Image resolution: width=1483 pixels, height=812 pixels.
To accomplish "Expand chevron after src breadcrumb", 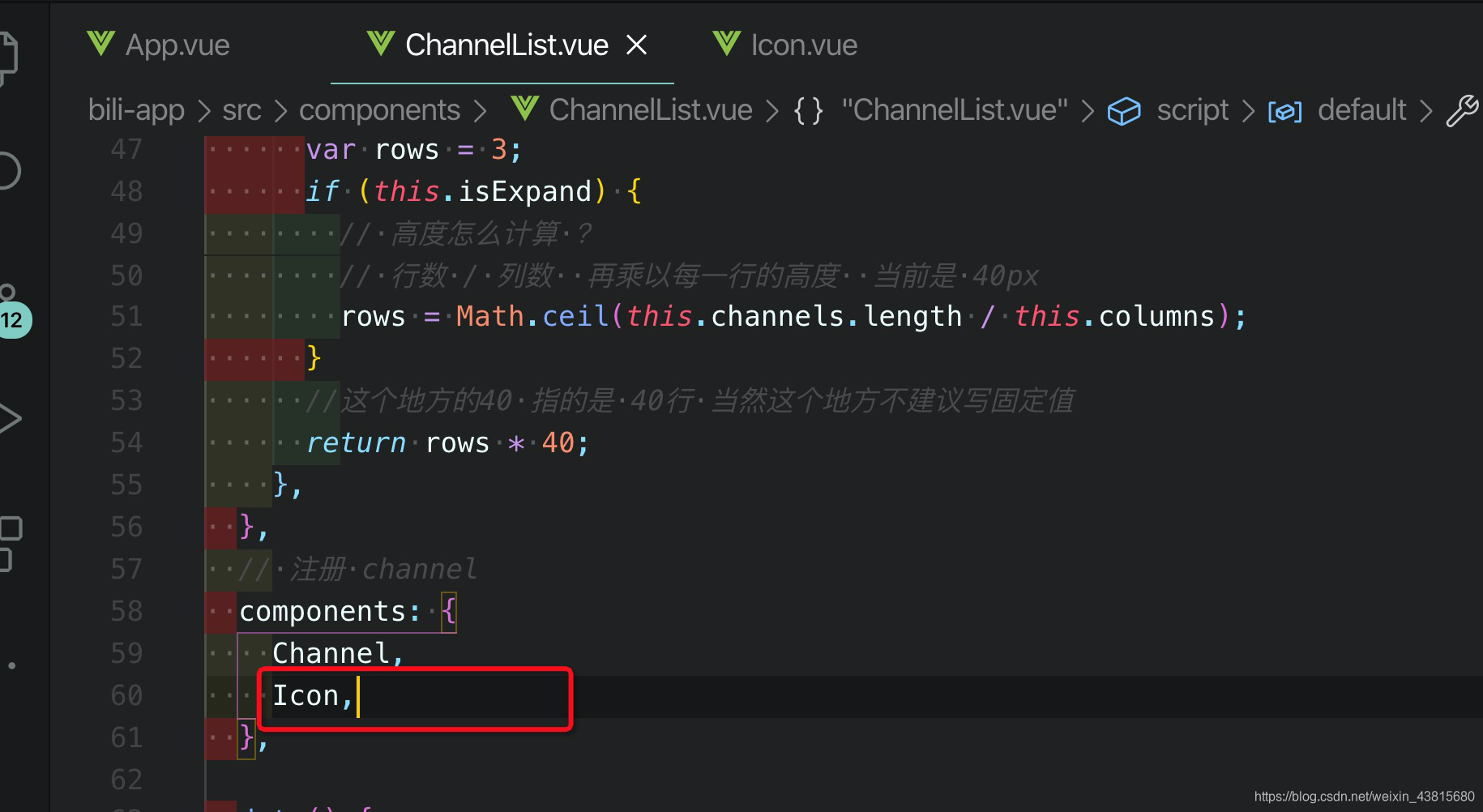I will point(280,111).
